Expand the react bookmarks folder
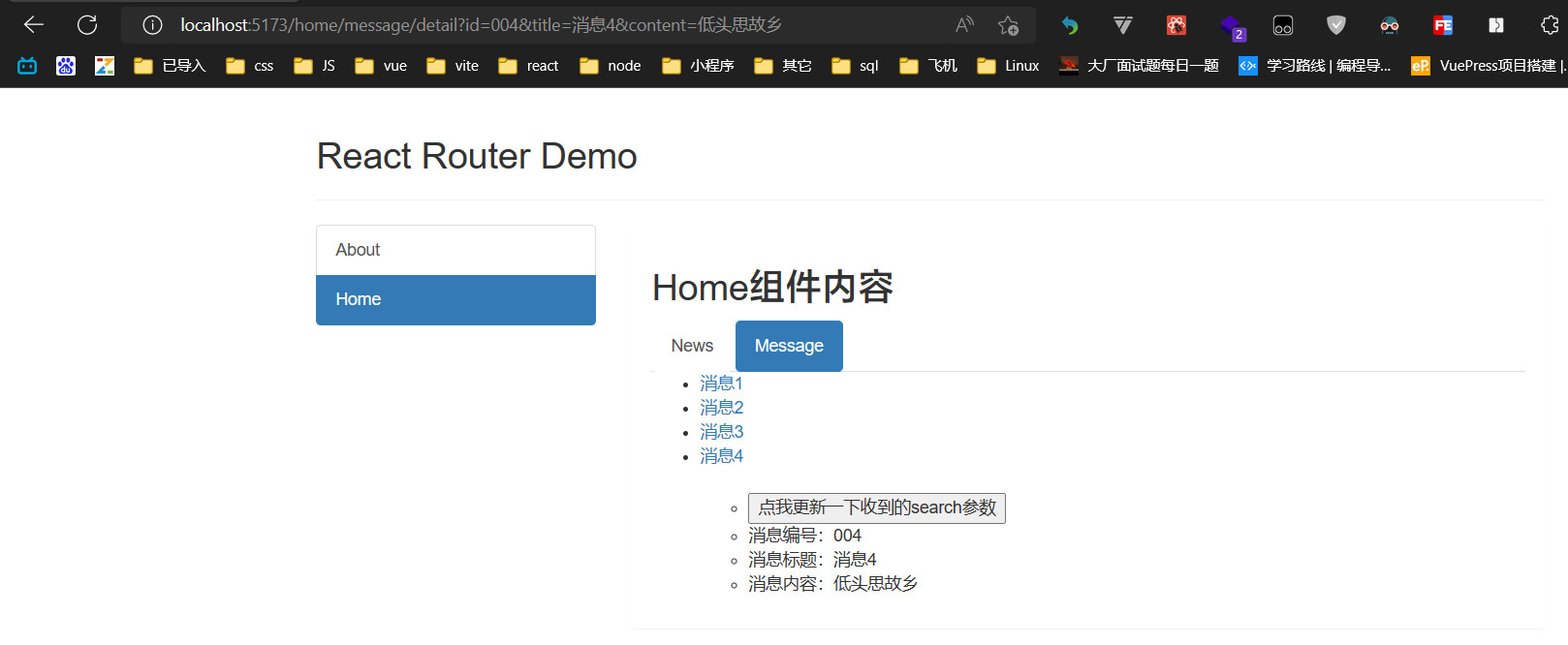The image size is (1568, 645). pyautogui.click(x=528, y=66)
